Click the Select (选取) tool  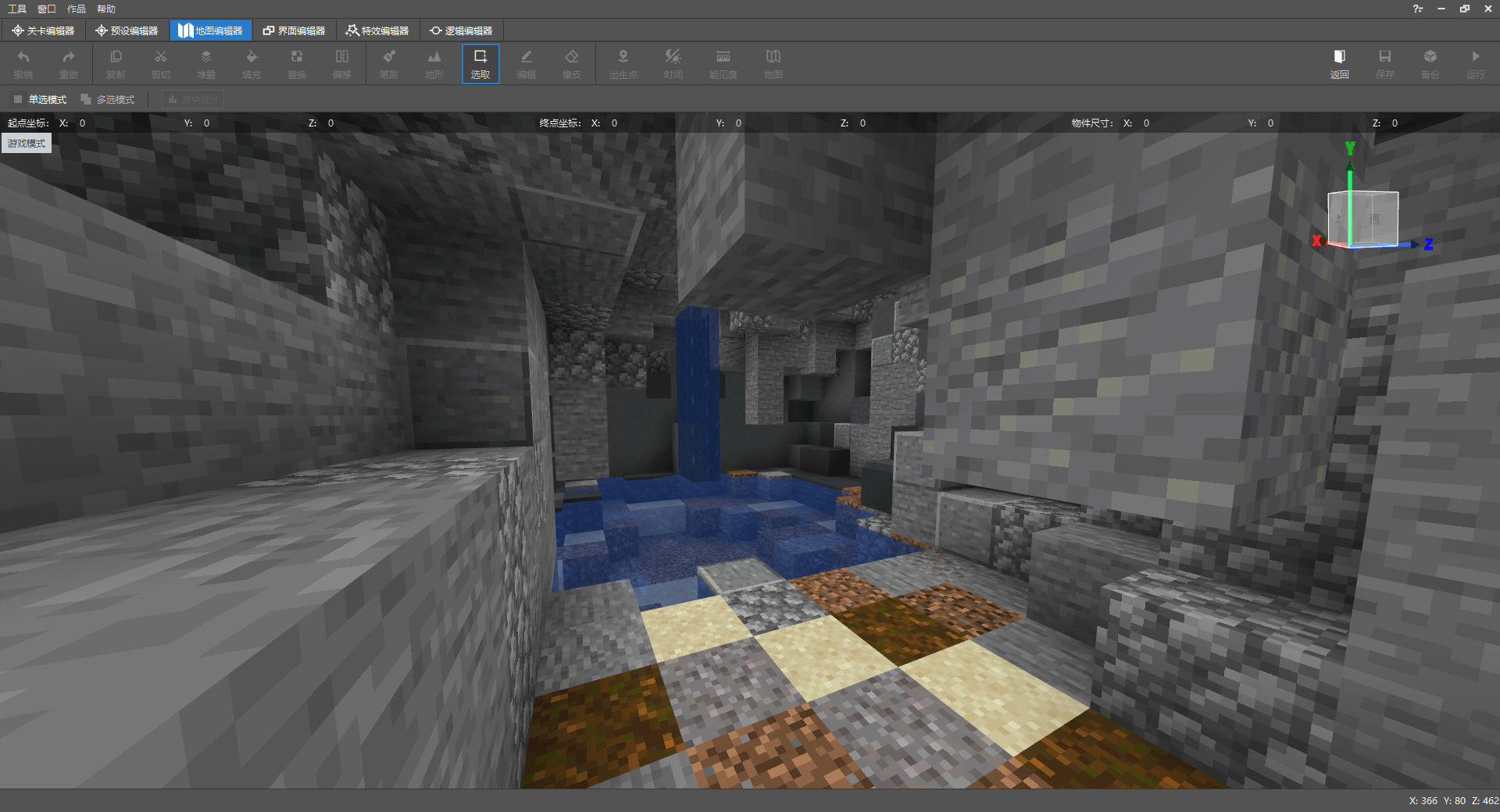480,63
